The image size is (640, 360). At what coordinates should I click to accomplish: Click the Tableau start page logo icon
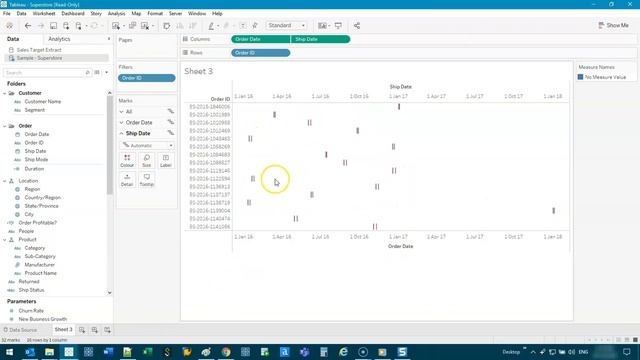[x=9, y=26]
